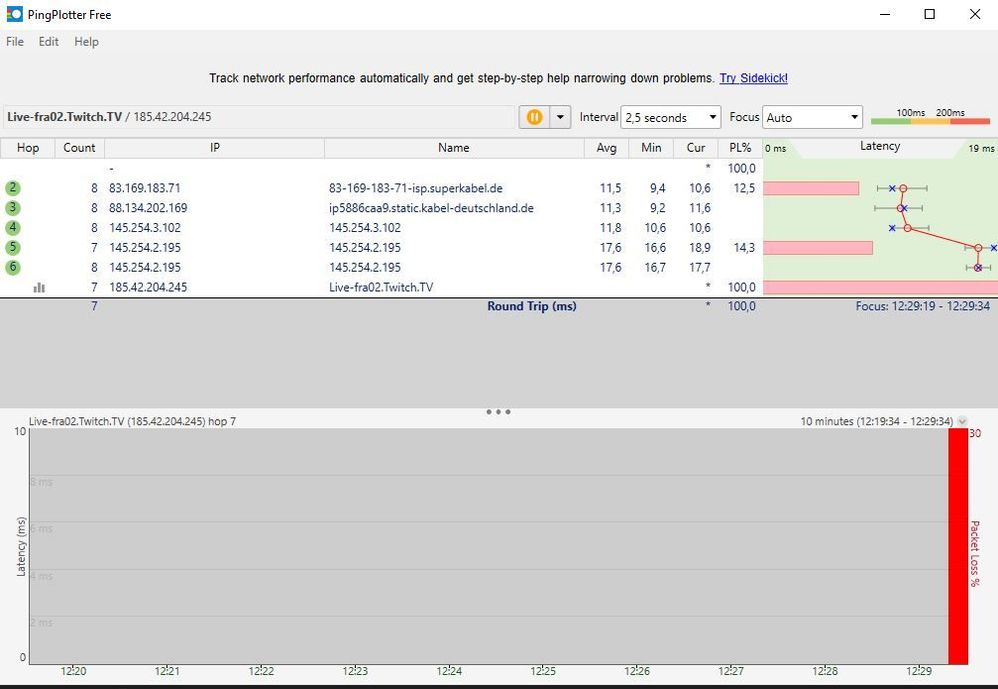Open the Edit menu

pos(48,41)
